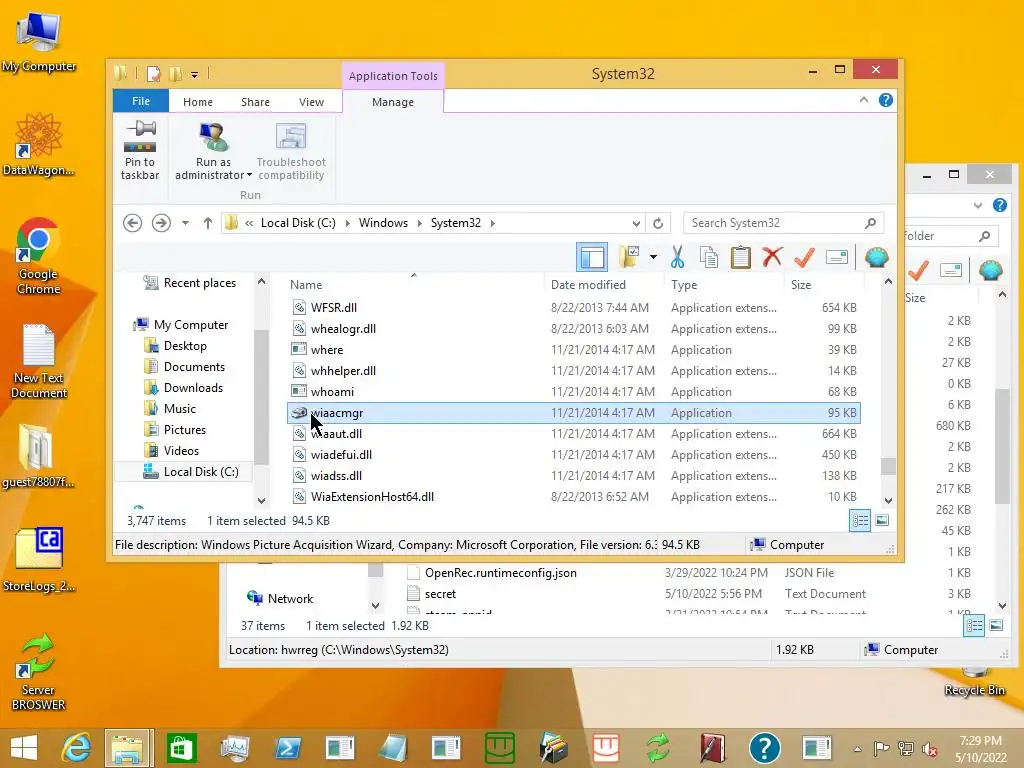This screenshot has width=1024, height=768.
Task: Open the recent locations dropdown arrow
Action: click(185, 223)
